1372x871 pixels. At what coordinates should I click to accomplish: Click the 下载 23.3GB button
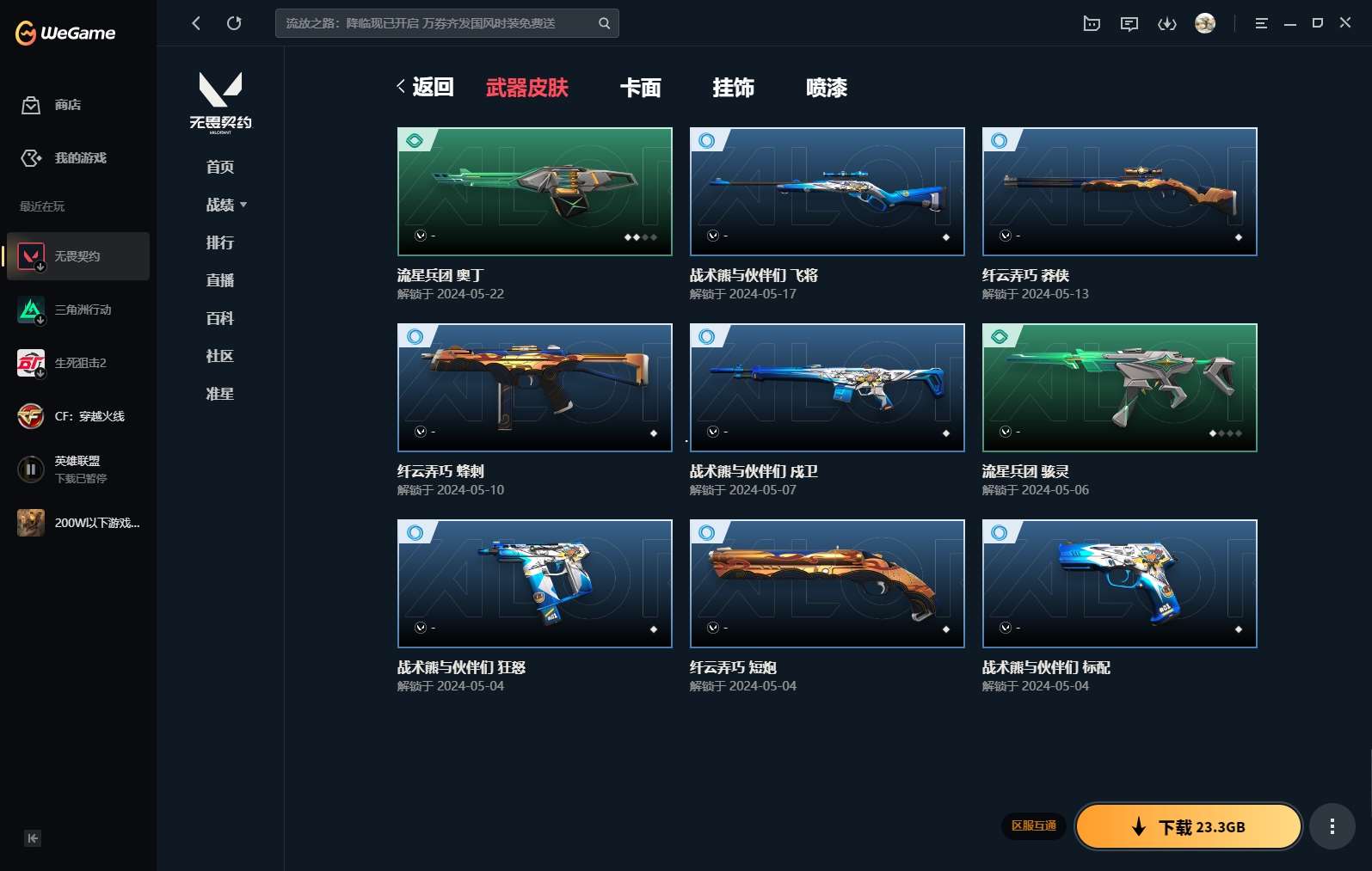point(1188,826)
